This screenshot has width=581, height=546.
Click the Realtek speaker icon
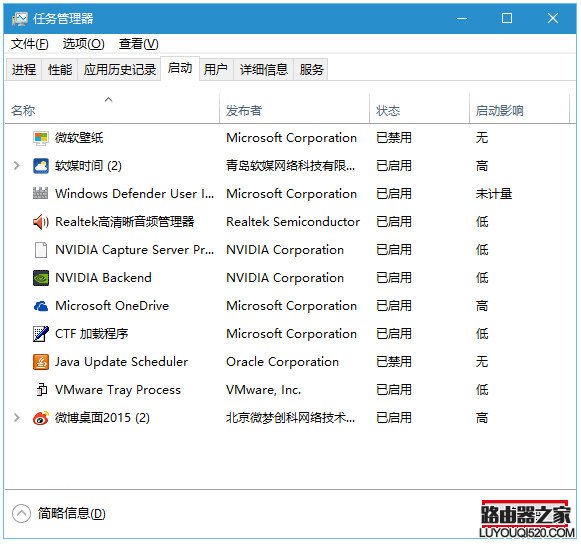tap(40, 222)
